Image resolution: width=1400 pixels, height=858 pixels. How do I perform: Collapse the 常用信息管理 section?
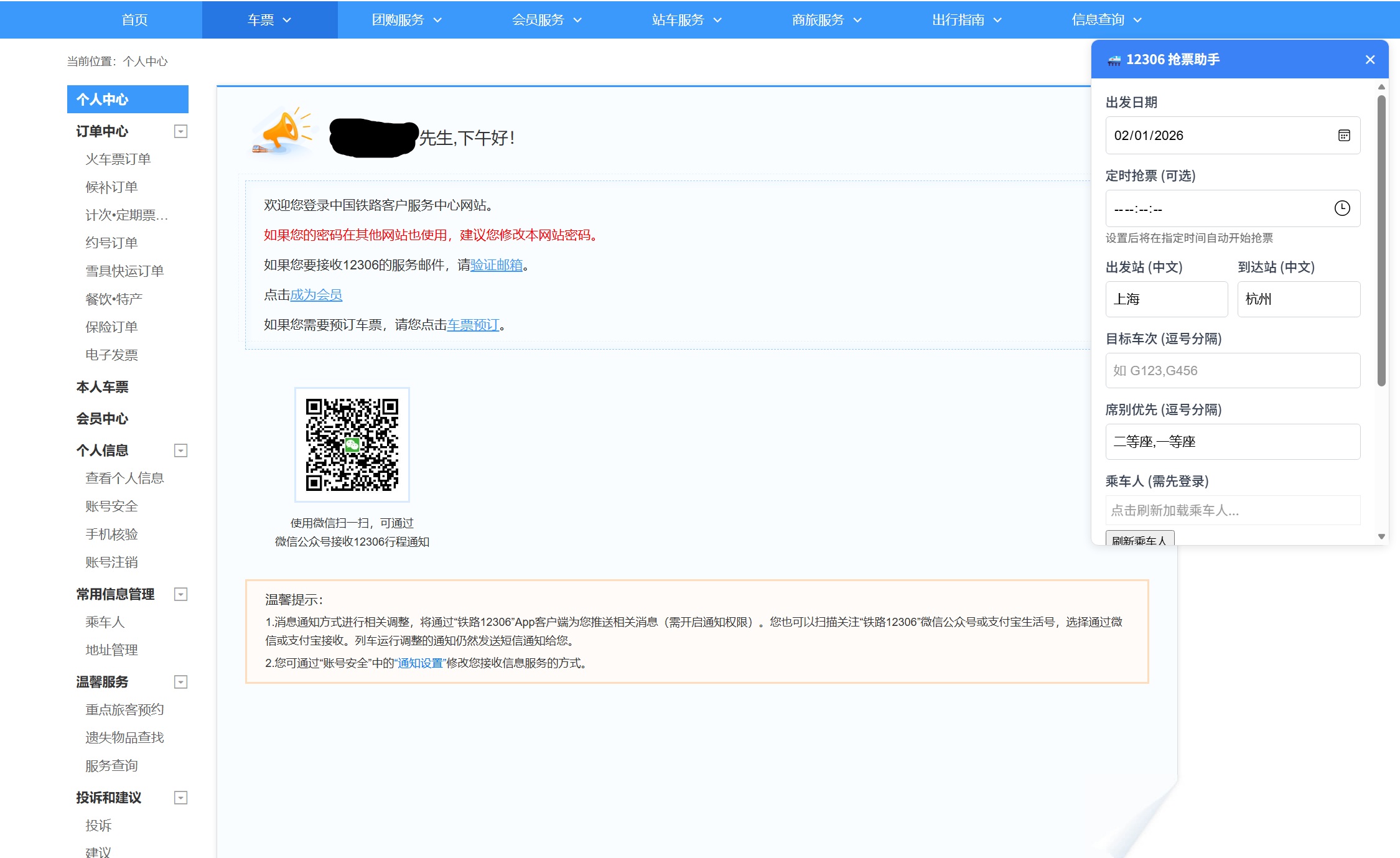pos(180,595)
